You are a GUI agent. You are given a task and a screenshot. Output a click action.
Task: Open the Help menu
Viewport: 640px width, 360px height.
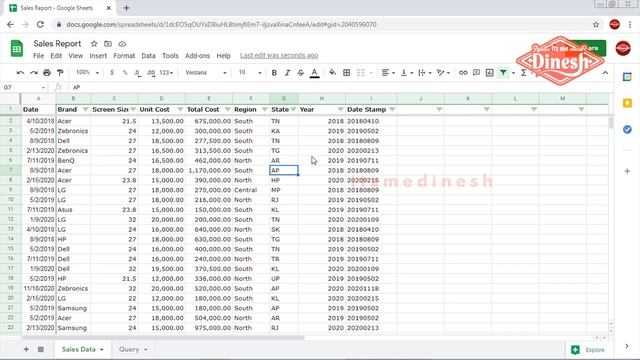click(x=223, y=56)
